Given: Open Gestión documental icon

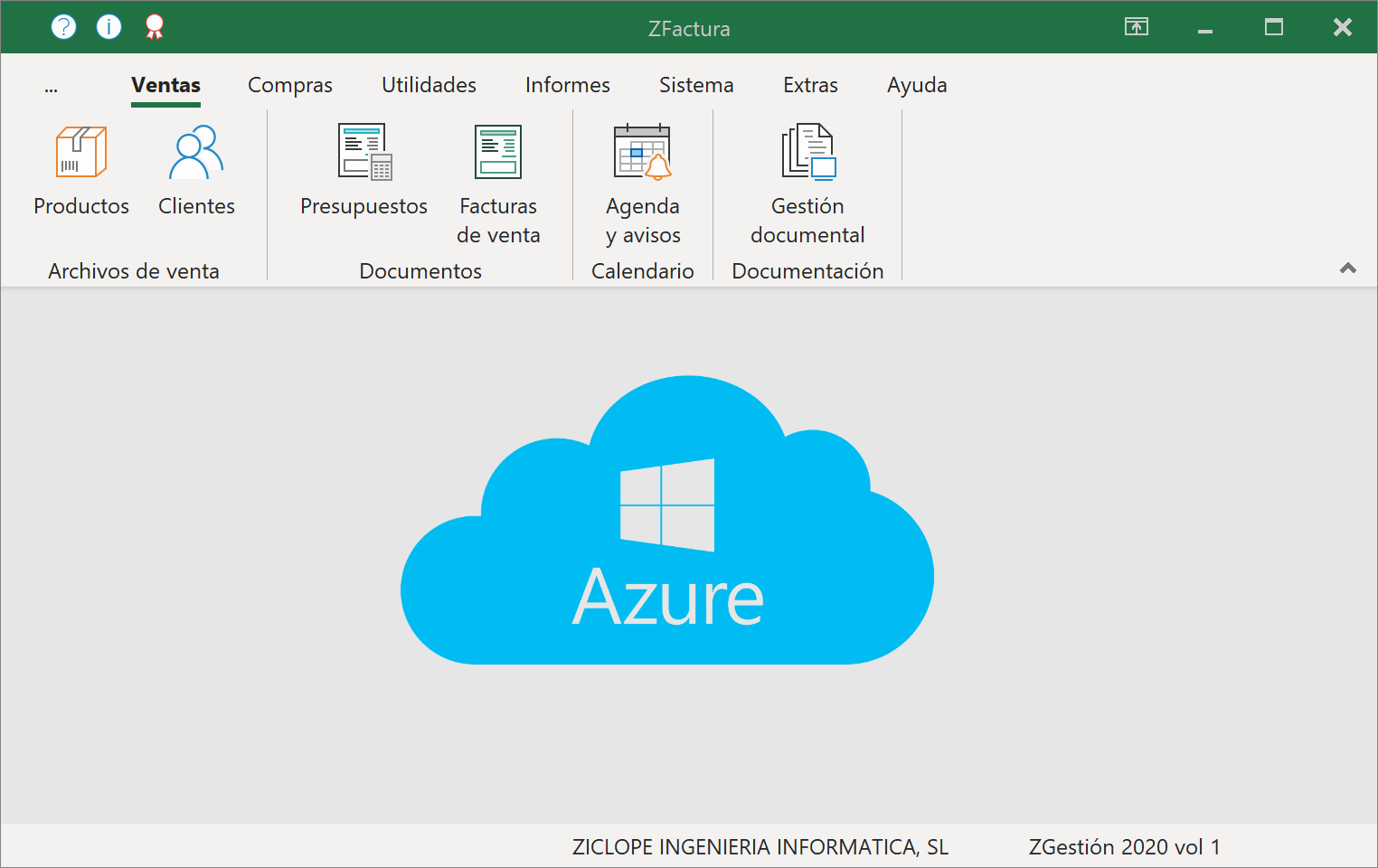Looking at the screenshot, I should pos(808,152).
